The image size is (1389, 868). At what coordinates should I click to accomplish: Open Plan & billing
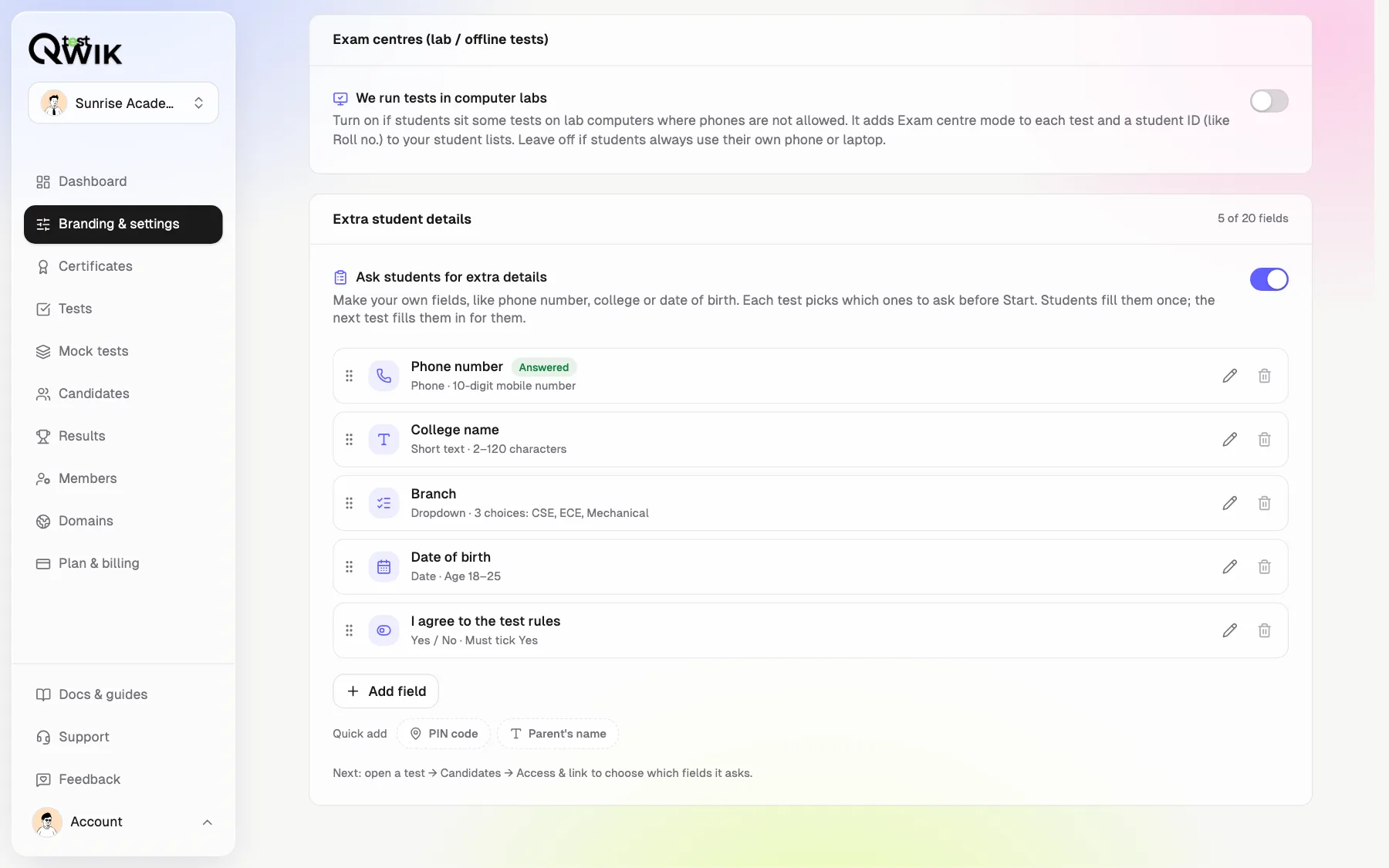point(123,563)
